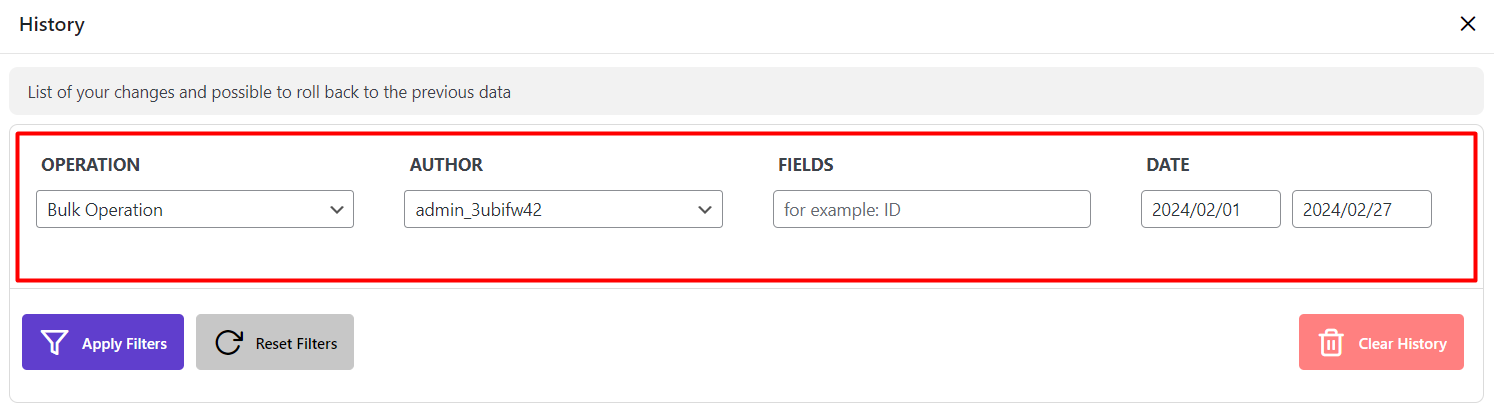The height and width of the screenshot is (412, 1494).
Task: Click the AUTHOR column label
Action: pyautogui.click(x=446, y=165)
